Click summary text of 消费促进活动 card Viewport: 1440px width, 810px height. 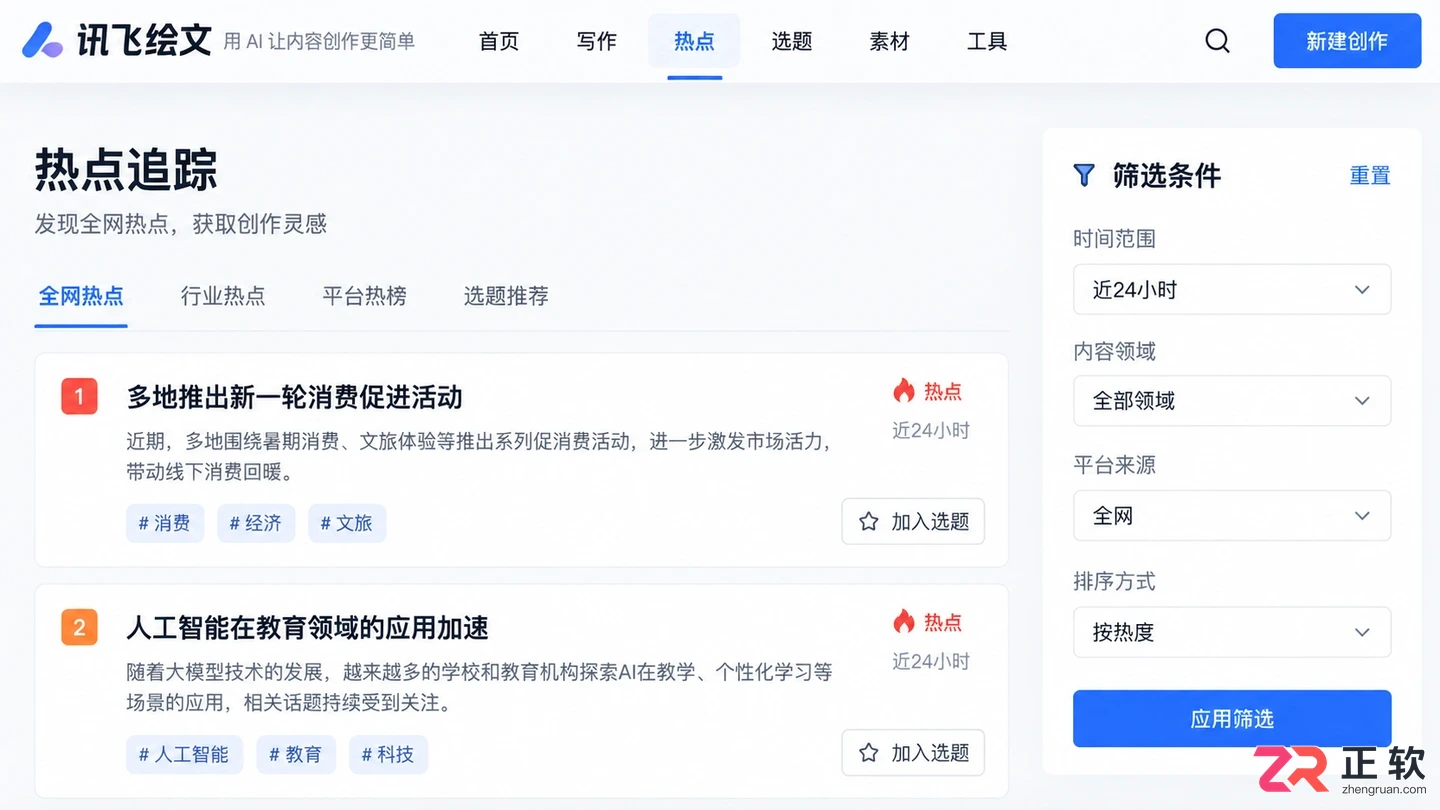tap(479, 456)
